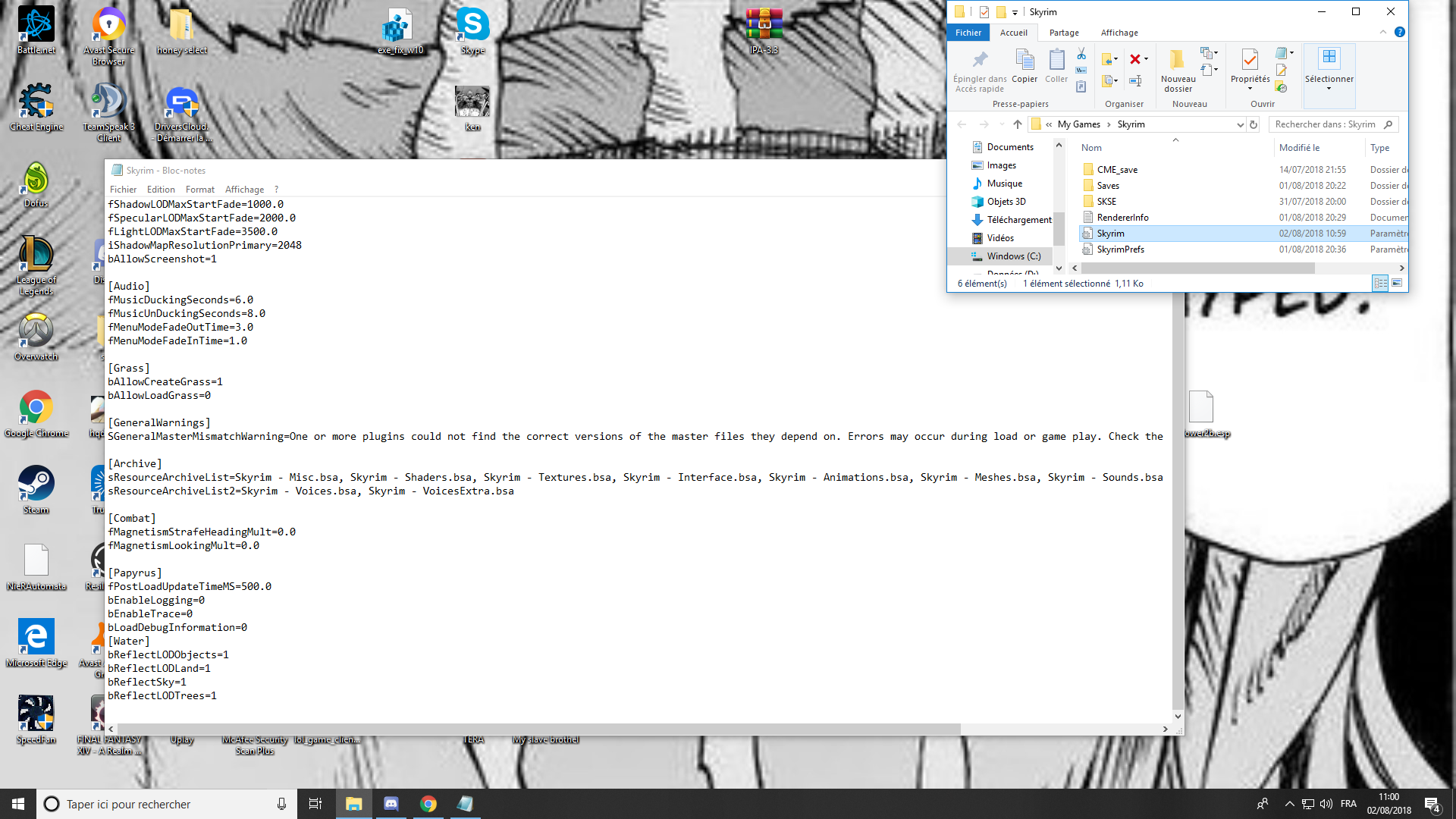
Task: Click the Propriétés button in ribbon
Action: pyautogui.click(x=1250, y=71)
